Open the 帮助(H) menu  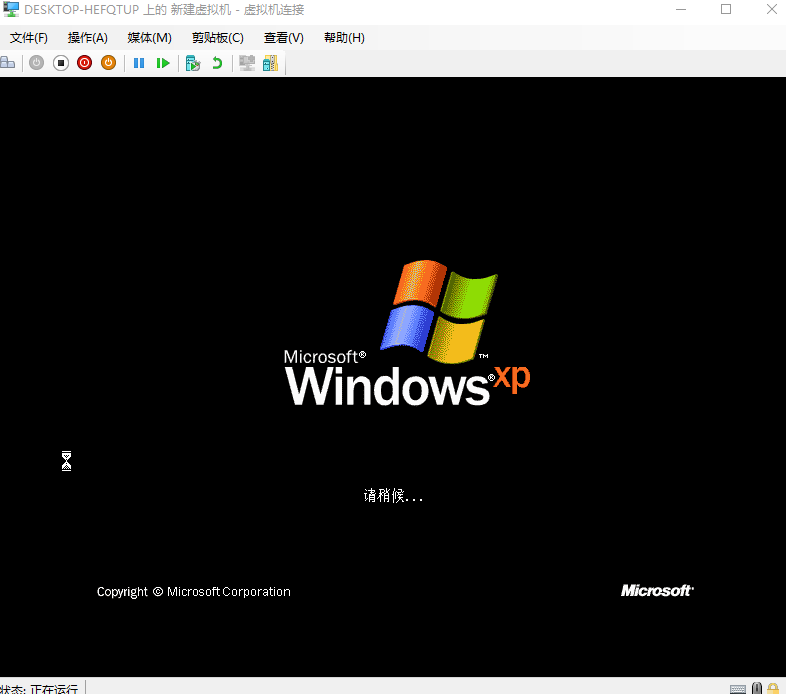pyautogui.click(x=344, y=38)
